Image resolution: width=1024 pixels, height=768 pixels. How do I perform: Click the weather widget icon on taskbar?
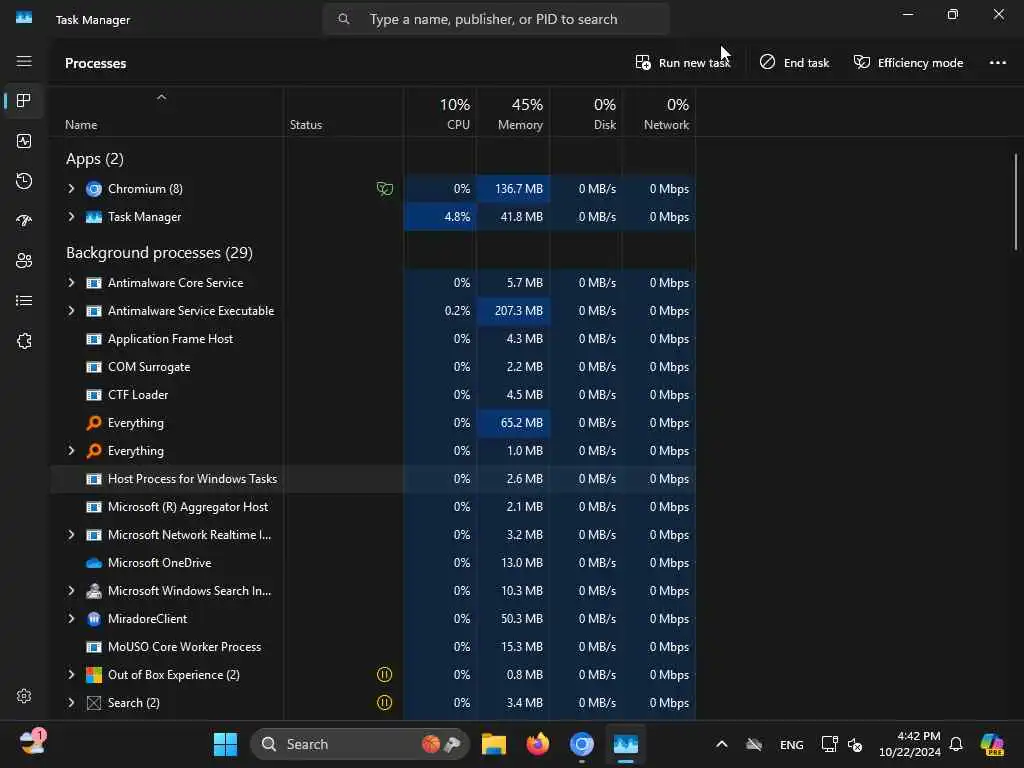click(31, 743)
